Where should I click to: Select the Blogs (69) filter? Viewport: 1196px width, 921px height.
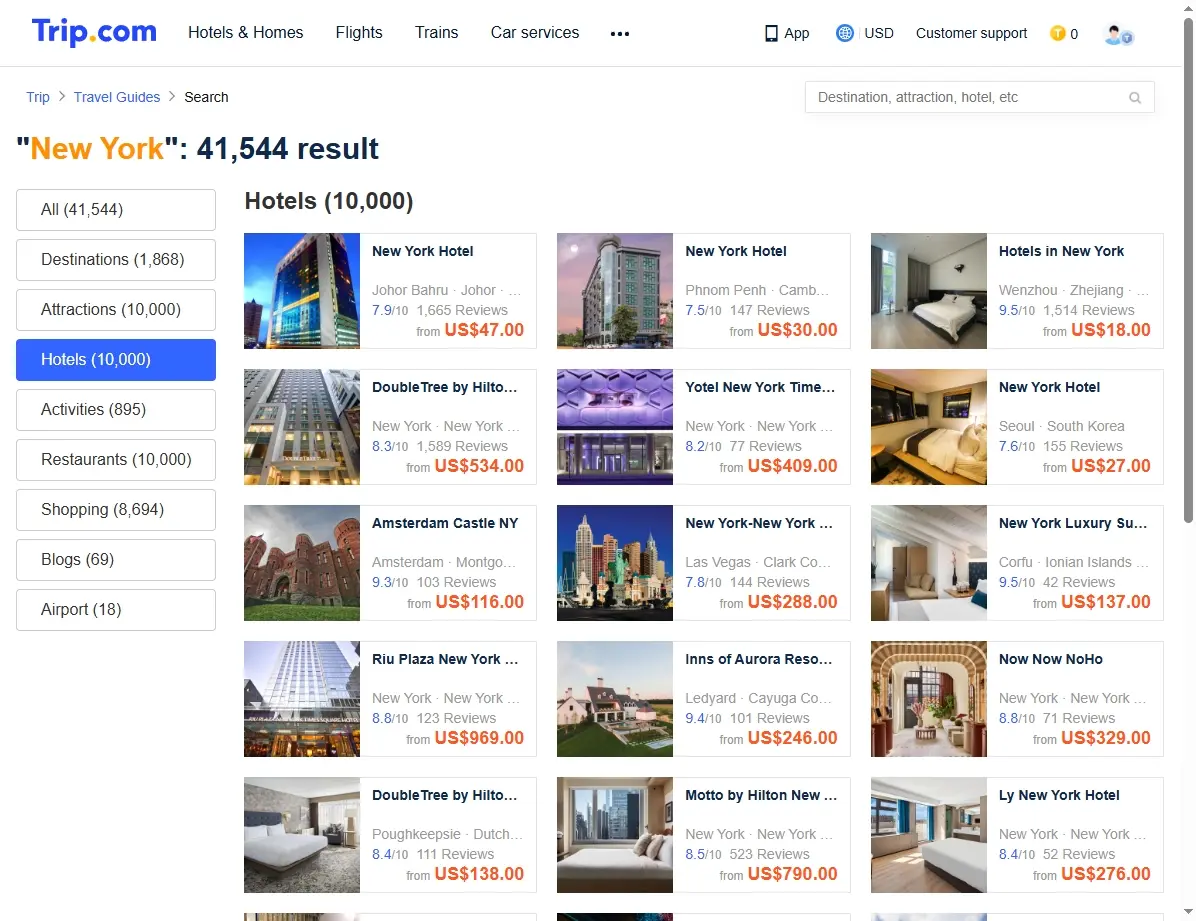116,560
